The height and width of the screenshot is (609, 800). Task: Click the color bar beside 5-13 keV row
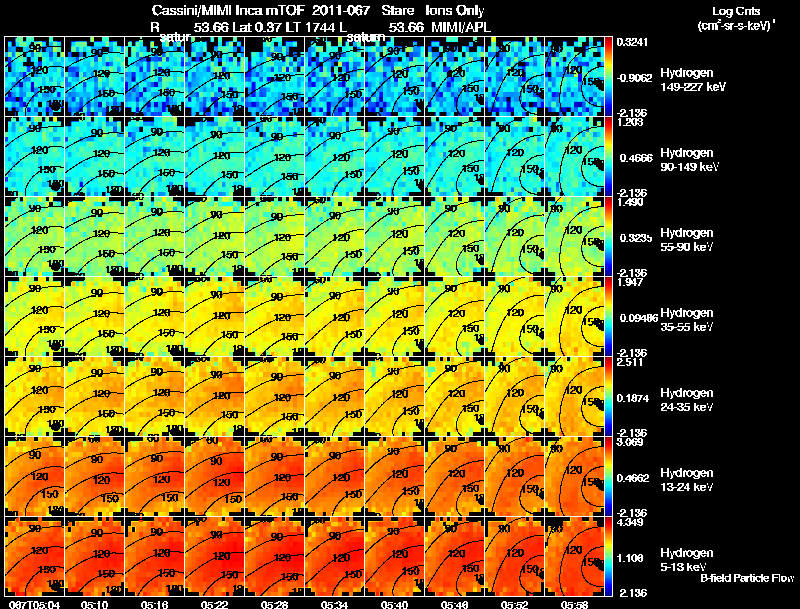click(x=608, y=556)
